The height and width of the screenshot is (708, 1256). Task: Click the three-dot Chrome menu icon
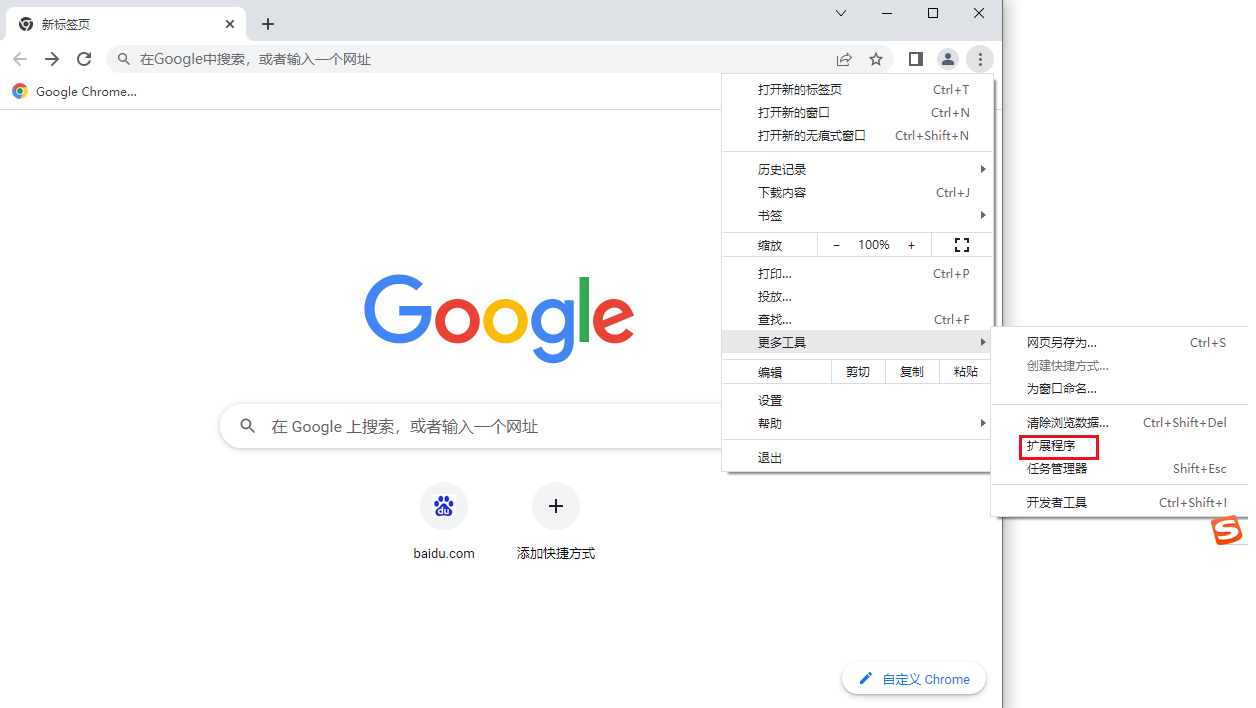[980, 59]
